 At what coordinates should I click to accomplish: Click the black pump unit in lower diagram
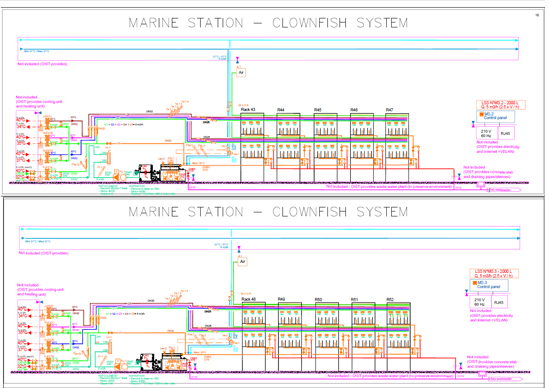pos(148,362)
